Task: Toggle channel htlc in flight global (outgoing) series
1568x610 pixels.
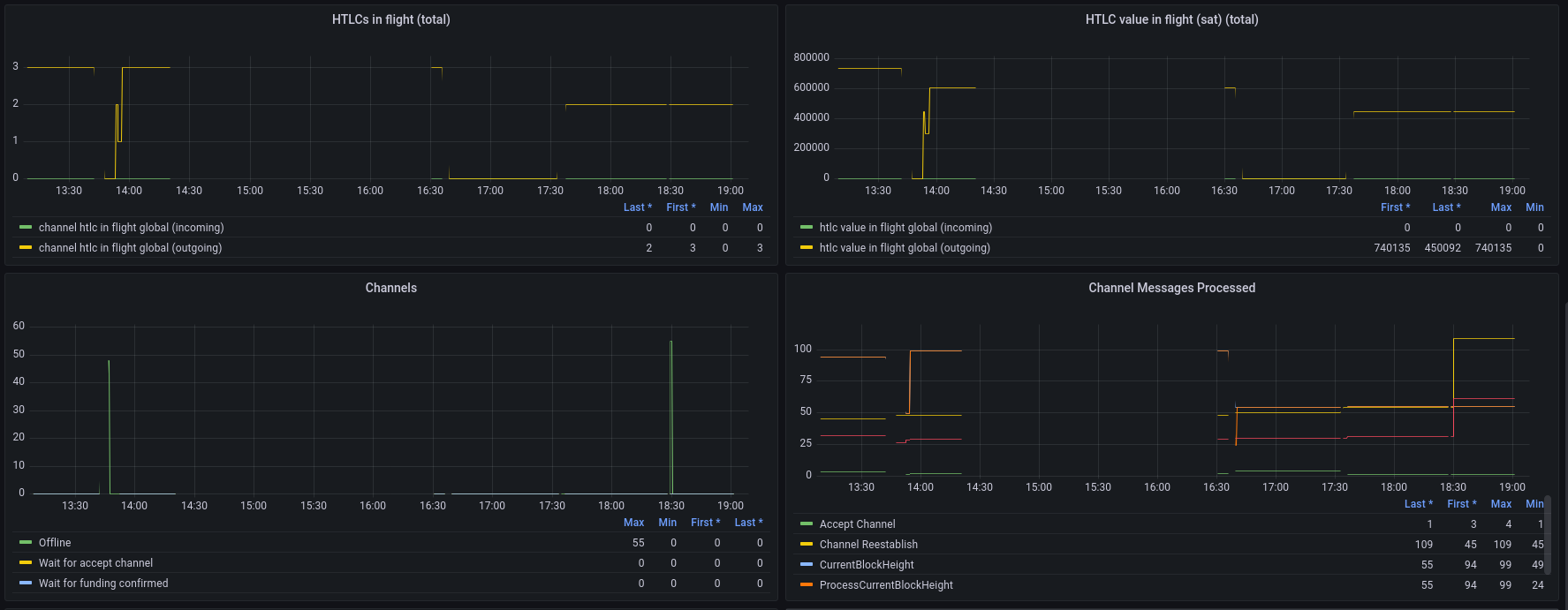Action: pos(130,248)
